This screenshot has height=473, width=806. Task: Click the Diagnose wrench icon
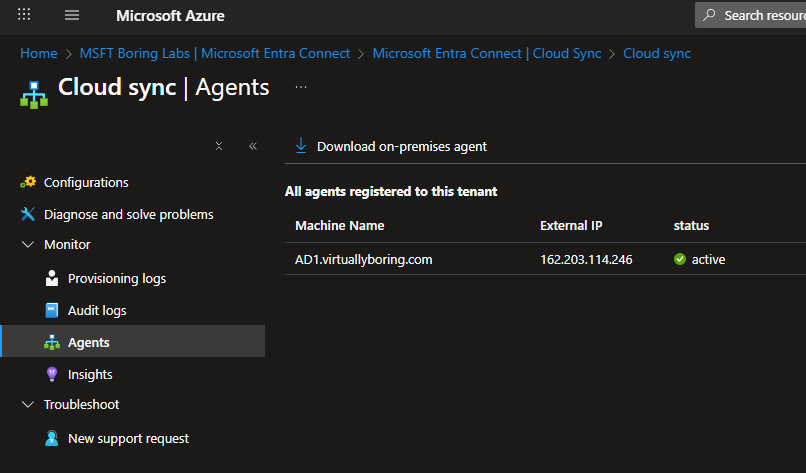(28, 214)
